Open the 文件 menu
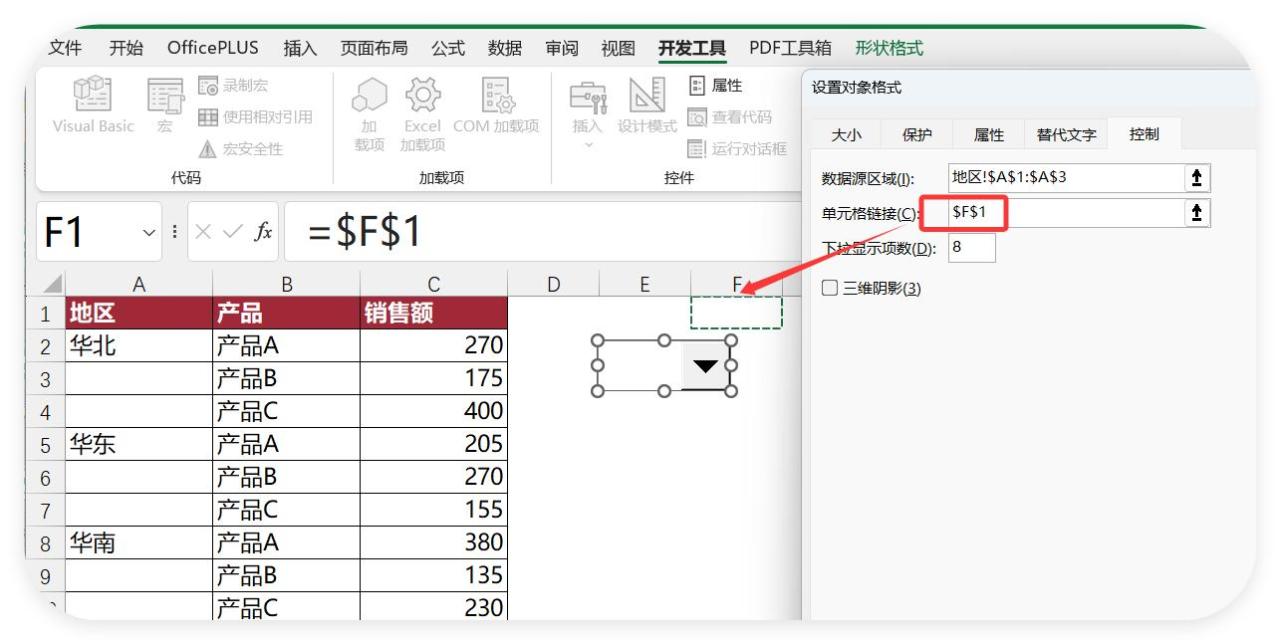Viewport: 1280px width, 644px height. [x=65, y=47]
